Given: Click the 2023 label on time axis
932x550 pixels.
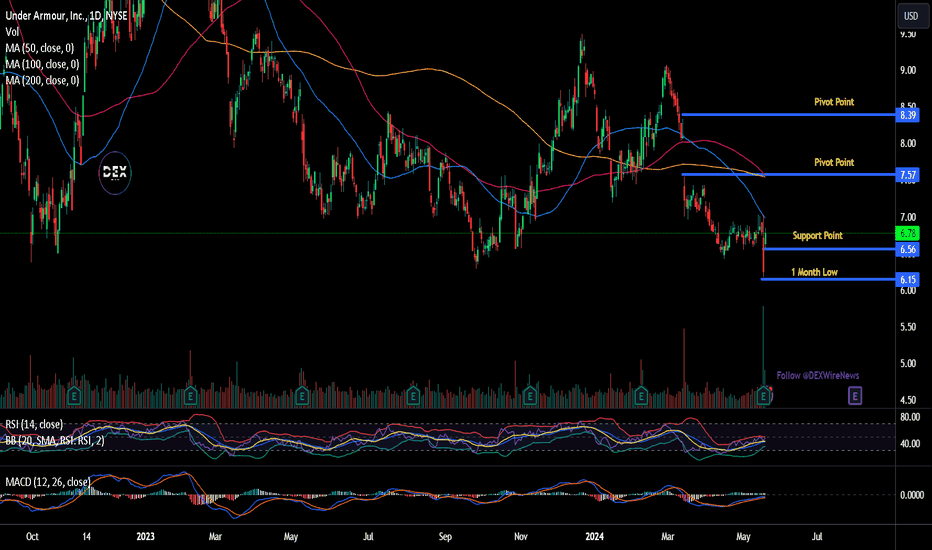Looking at the screenshot, I should 145,536.
